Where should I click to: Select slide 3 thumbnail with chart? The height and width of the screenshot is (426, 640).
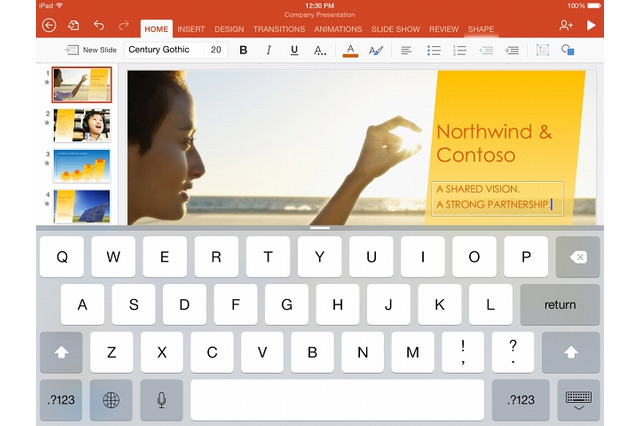point(82,166)
